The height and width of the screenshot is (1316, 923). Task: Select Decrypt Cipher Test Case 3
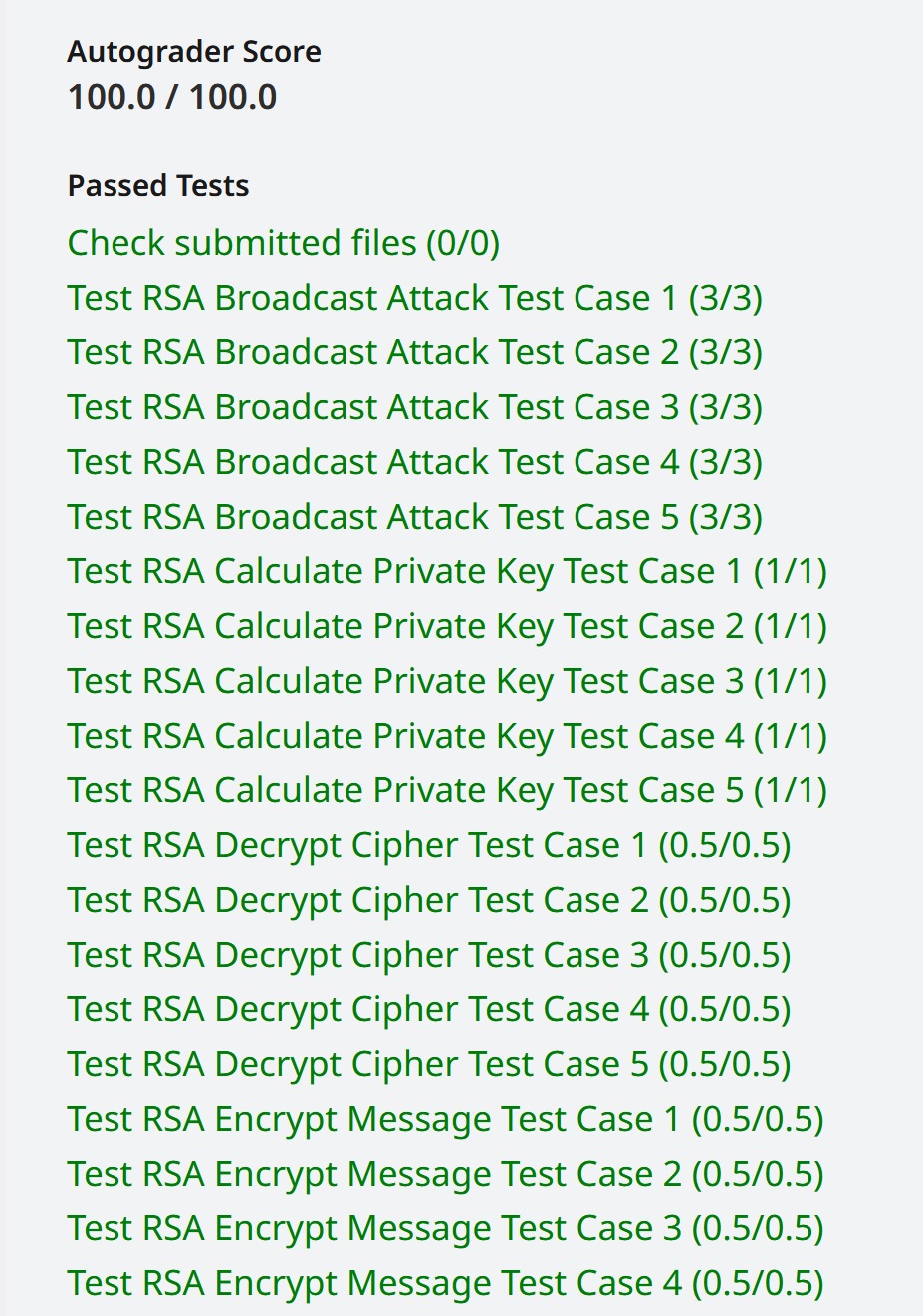click(428, 955)
